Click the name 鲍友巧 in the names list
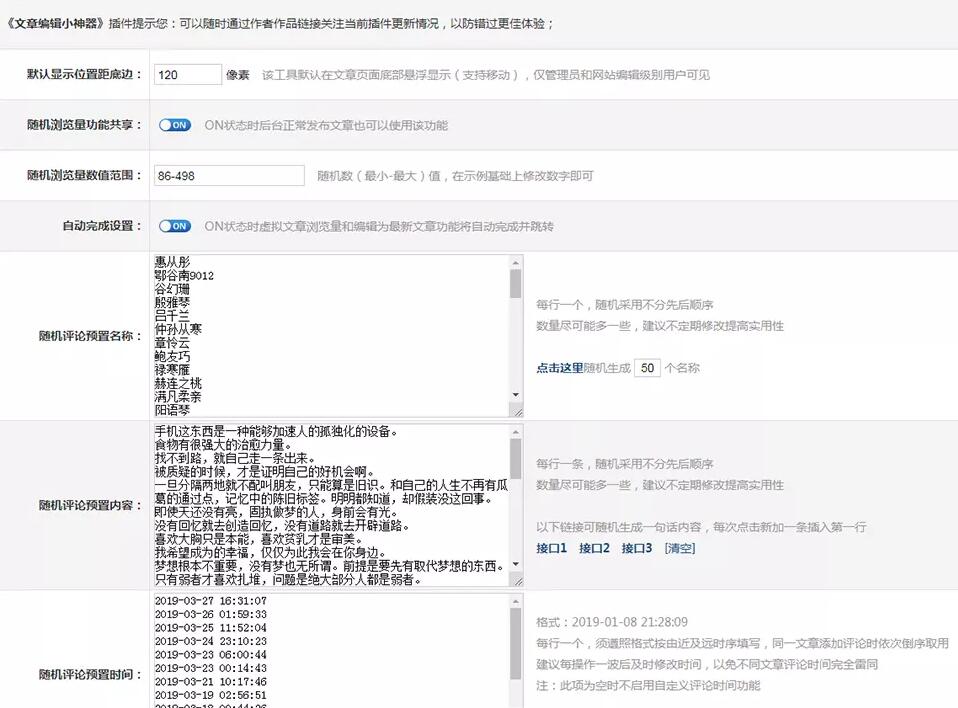Image resolution: width=958 pixels, height=708 pixels. point(172,356)
